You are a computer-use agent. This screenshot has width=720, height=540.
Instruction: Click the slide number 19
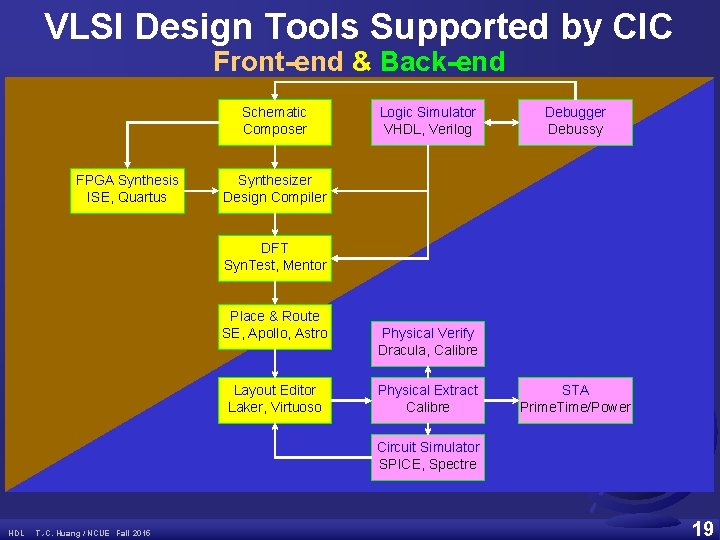click(x=702, y=529)
